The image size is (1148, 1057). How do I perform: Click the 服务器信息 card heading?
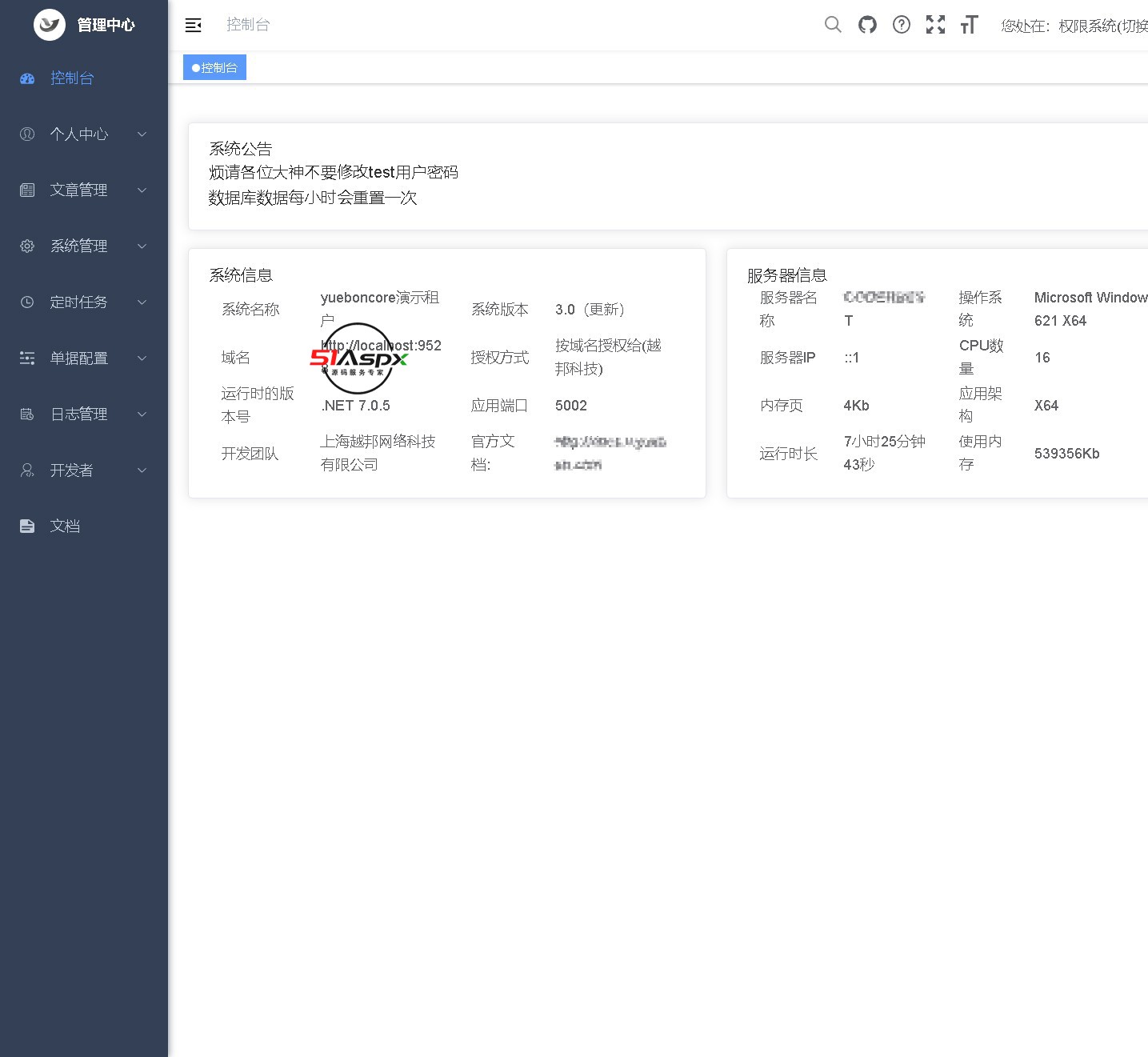pos(787,275)
